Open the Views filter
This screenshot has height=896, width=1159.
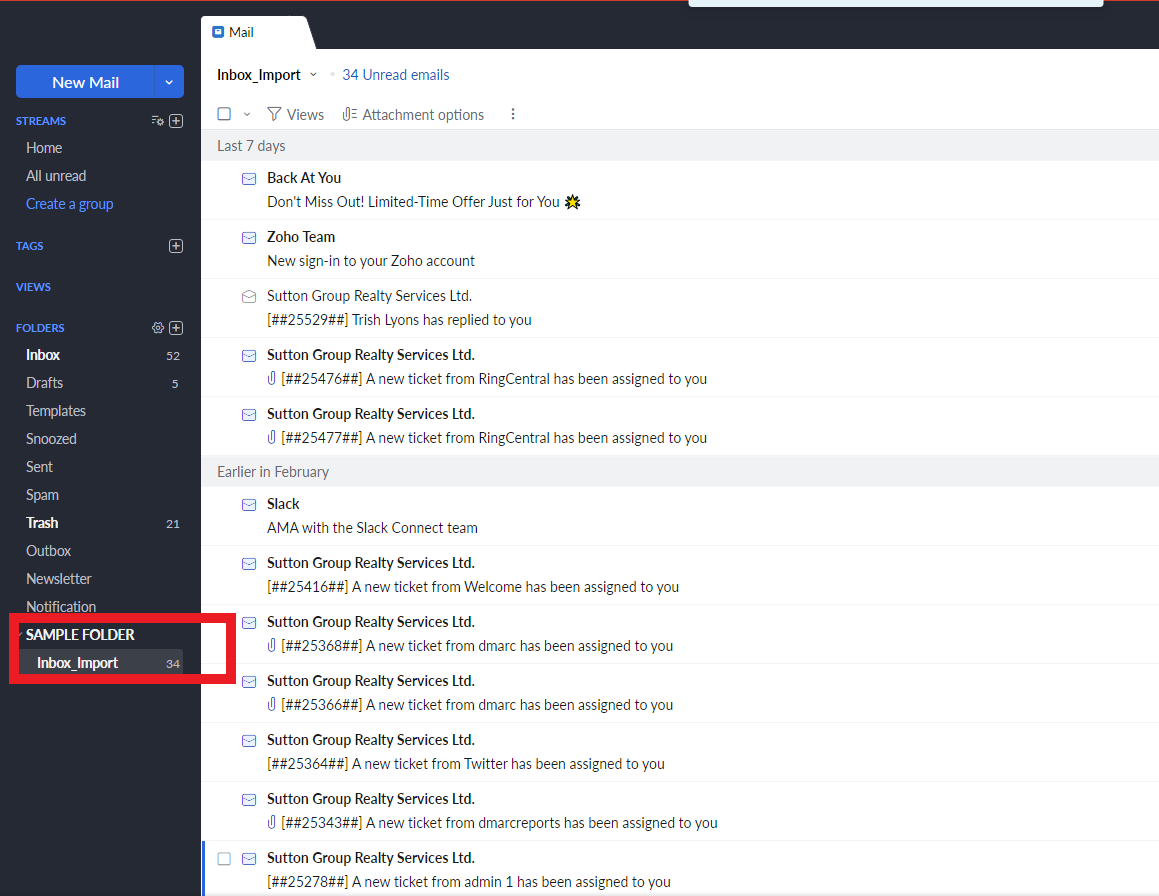point(296,115)
